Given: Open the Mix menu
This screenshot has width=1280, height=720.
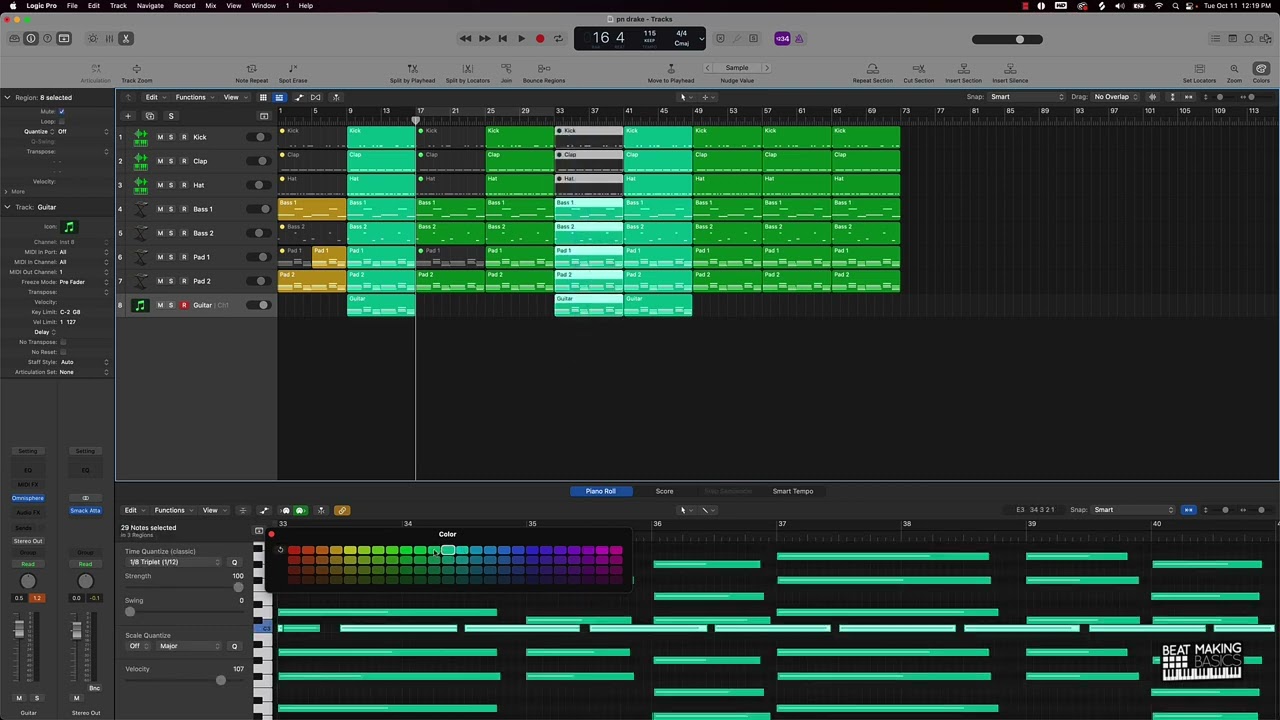Looking at the screenshot, I should [x=211, y=6].
